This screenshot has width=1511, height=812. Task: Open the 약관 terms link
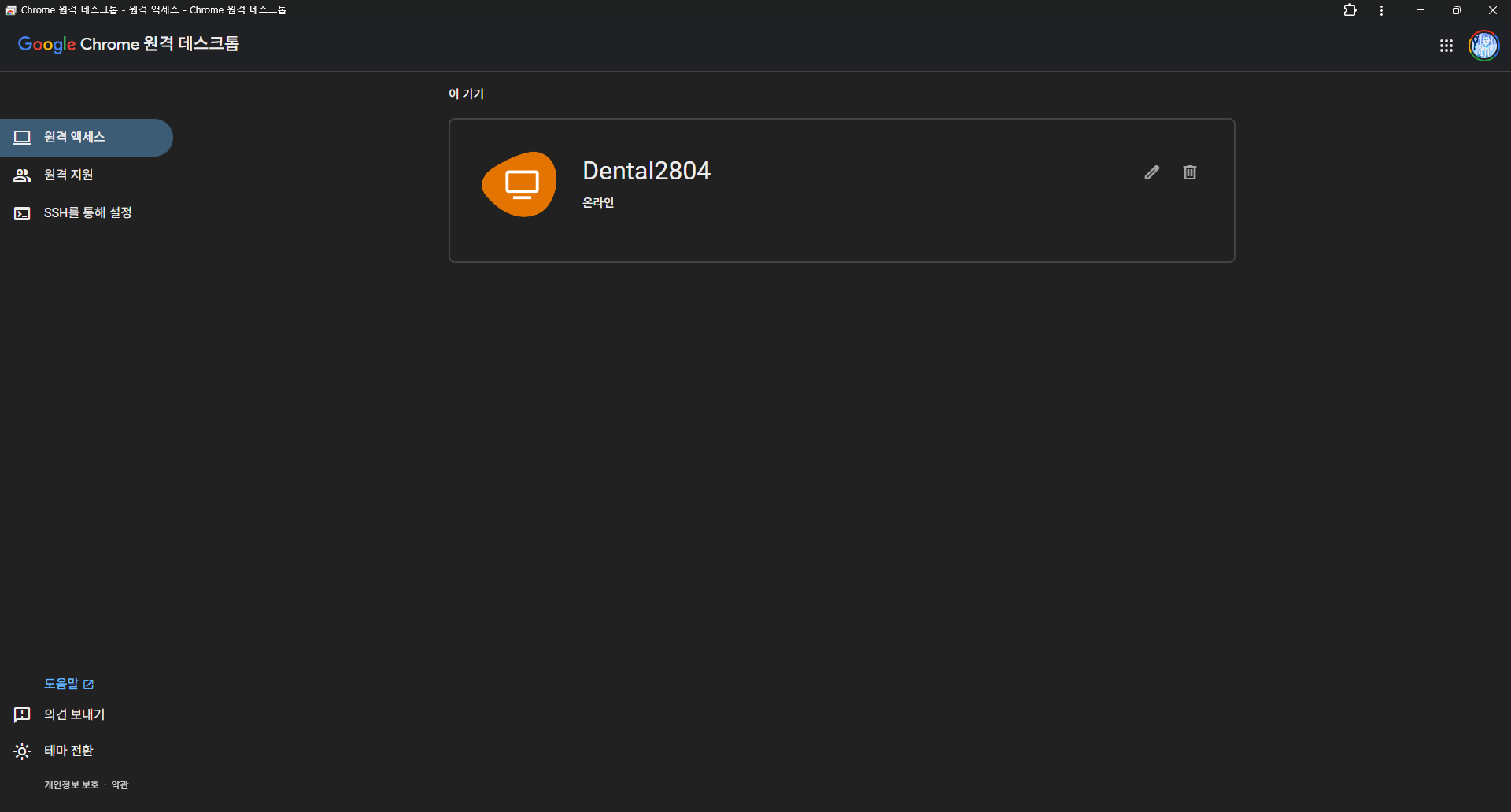coord(120,785)
